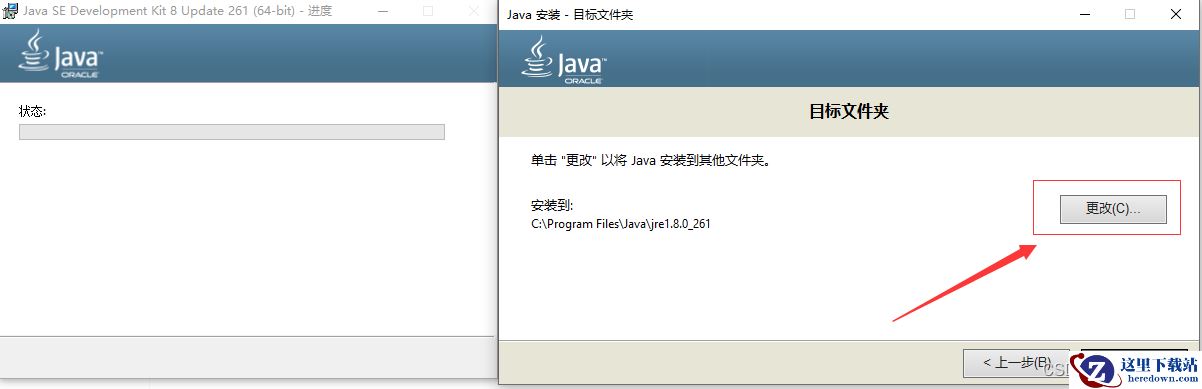
Task: Maximize the JDK 8 Update 261 progress window
Action: (428, 11)
